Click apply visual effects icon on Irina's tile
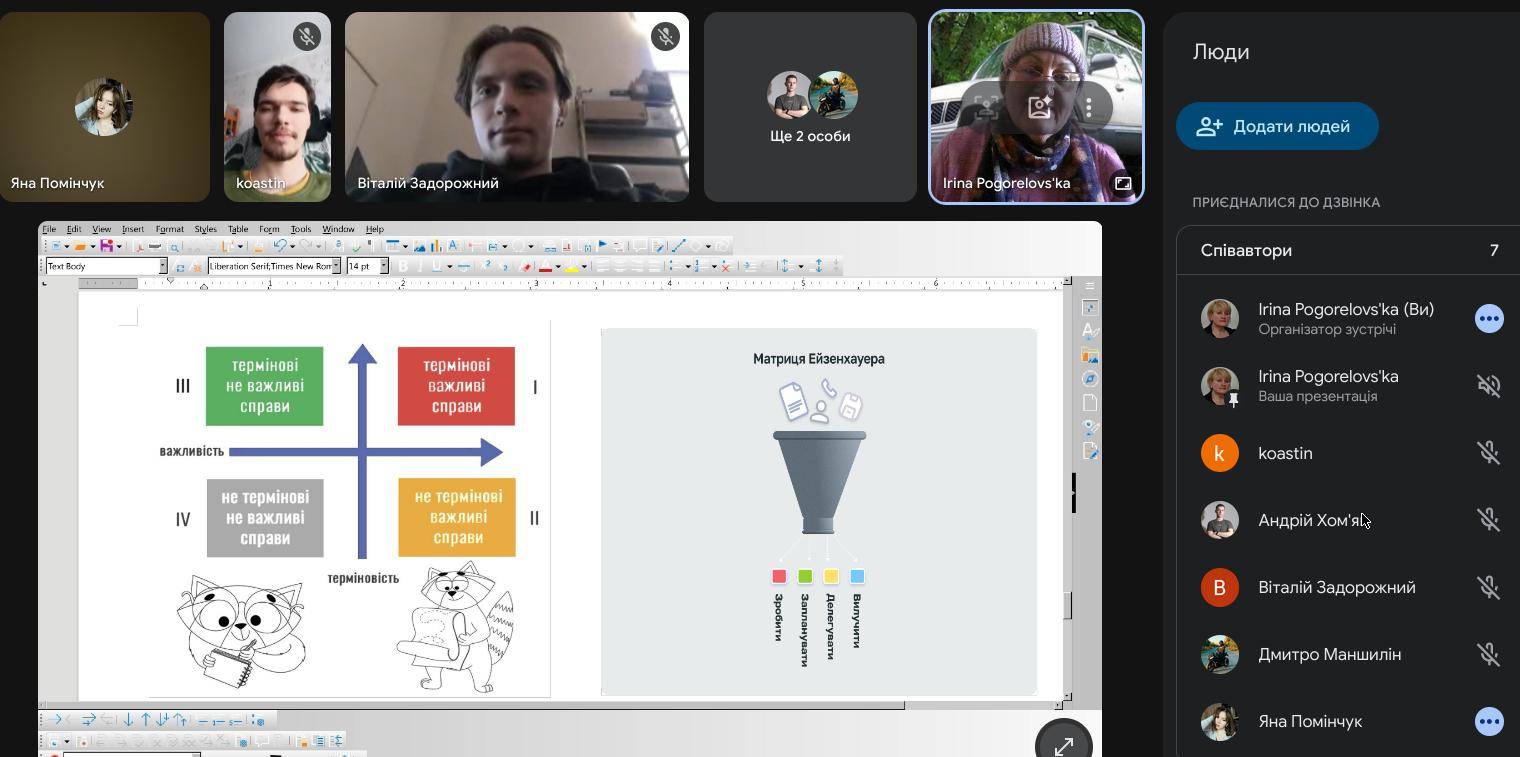Viewport: 1520px width, 757px height. tap(1039, 107)
